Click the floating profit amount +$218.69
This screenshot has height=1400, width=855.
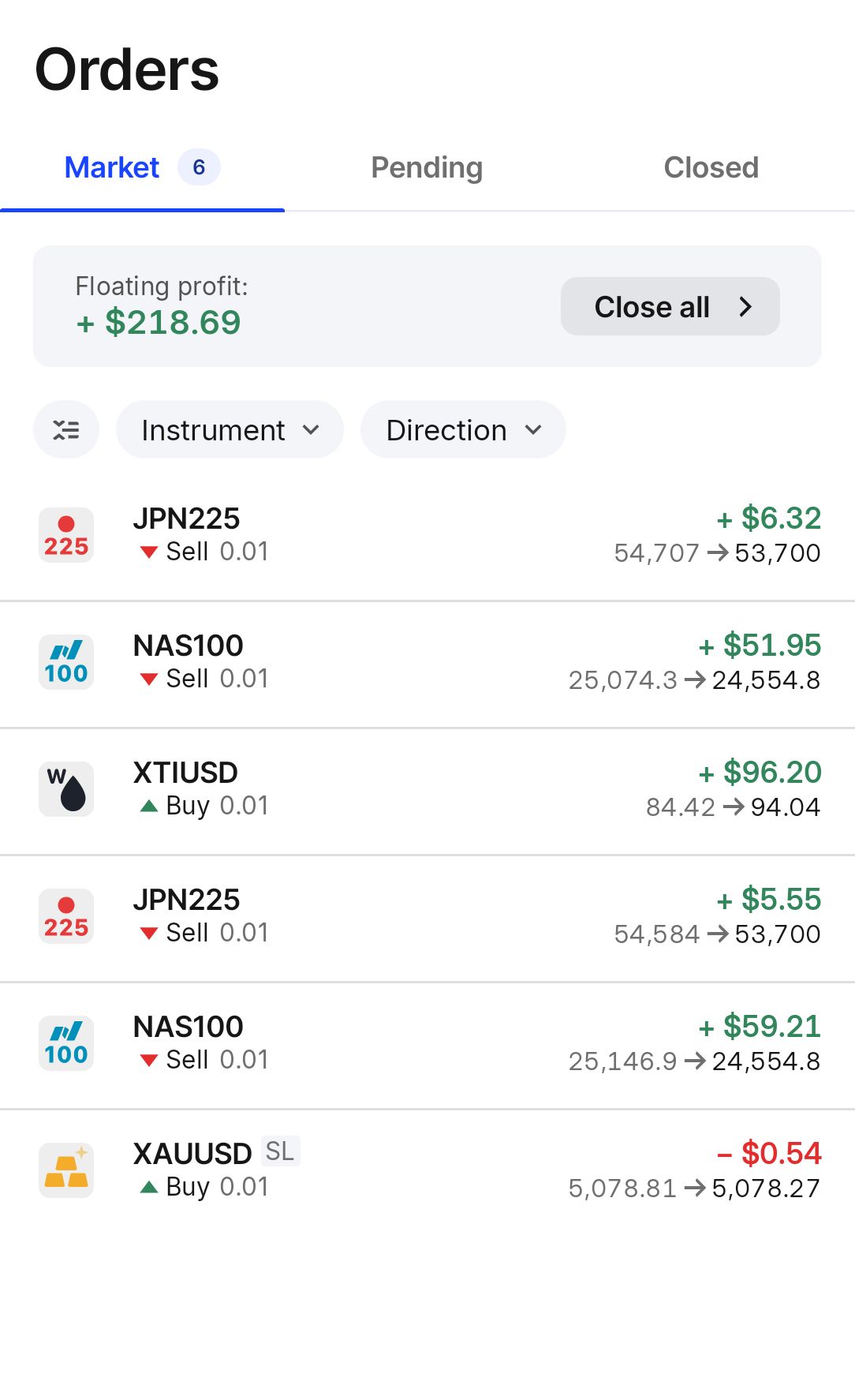[159, 322]
